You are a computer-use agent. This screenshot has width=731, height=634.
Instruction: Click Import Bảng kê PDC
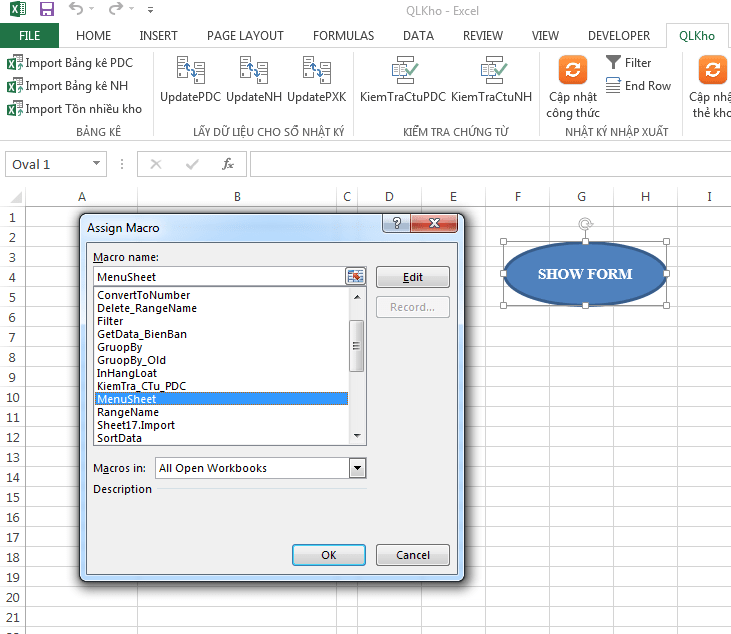pos(70,63)
